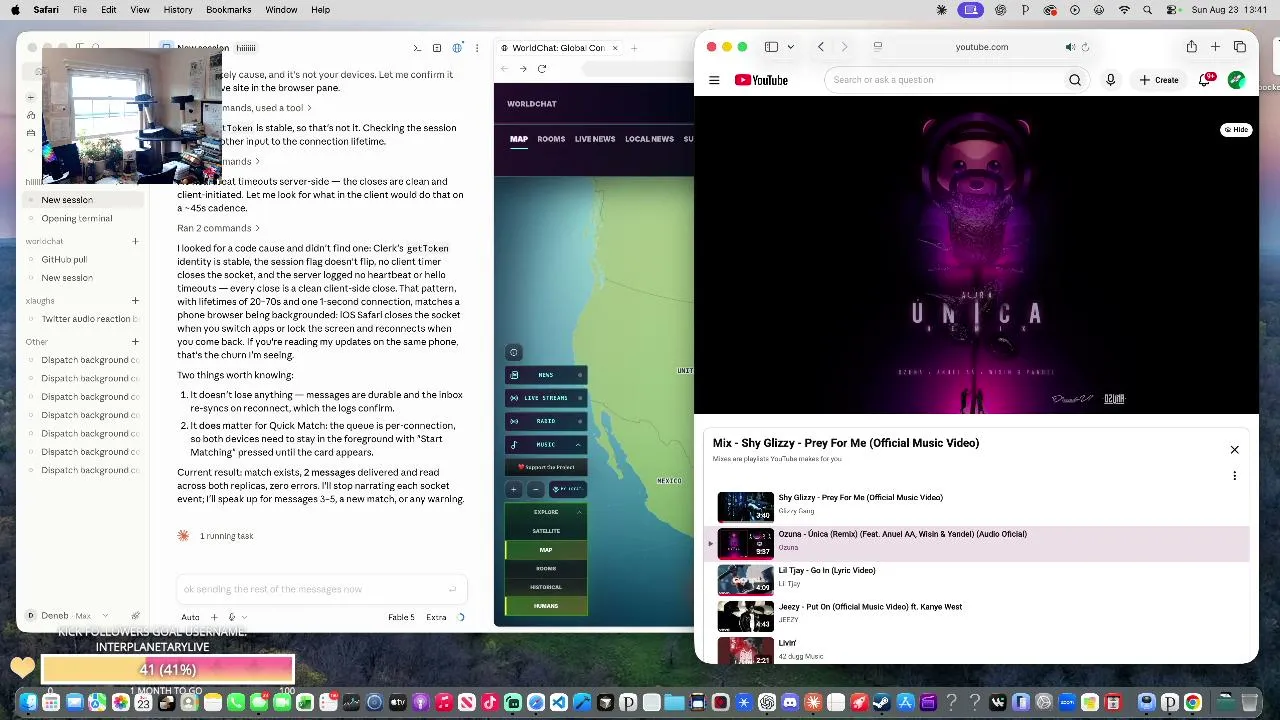This screenshot has width=1280, height=720.
Task: Share the YouTube page from Safari toolbar
Action: tap(1191, 47)
